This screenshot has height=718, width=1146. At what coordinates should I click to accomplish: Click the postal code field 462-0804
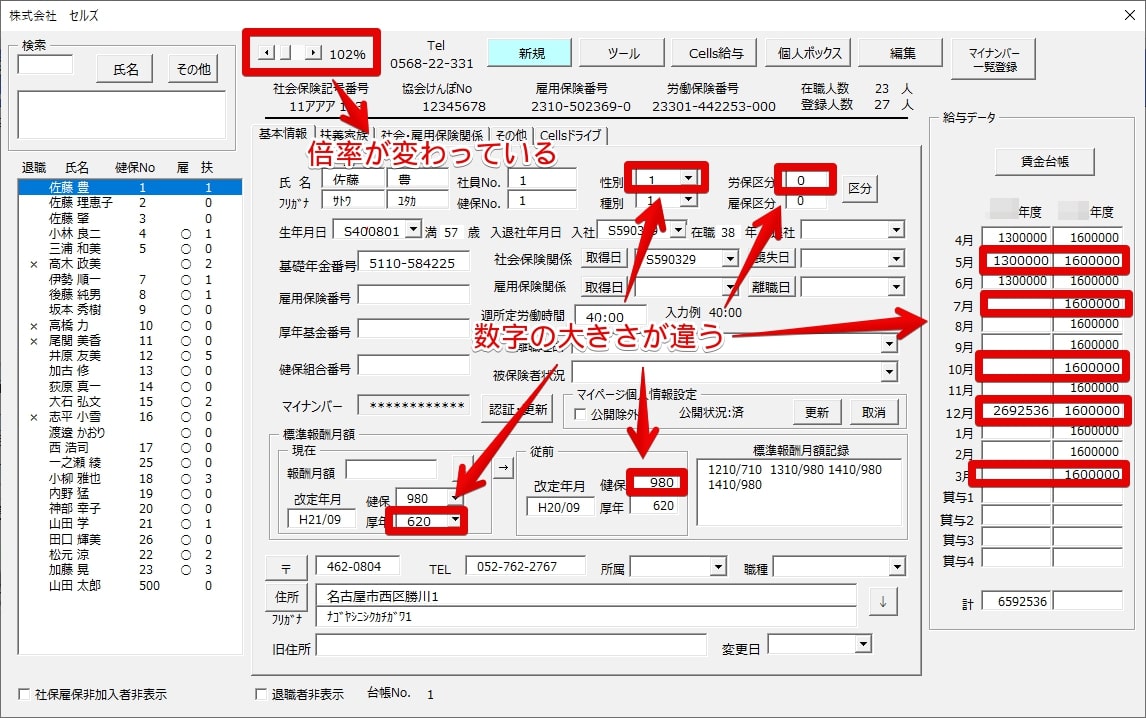click(x=357, y=567)
